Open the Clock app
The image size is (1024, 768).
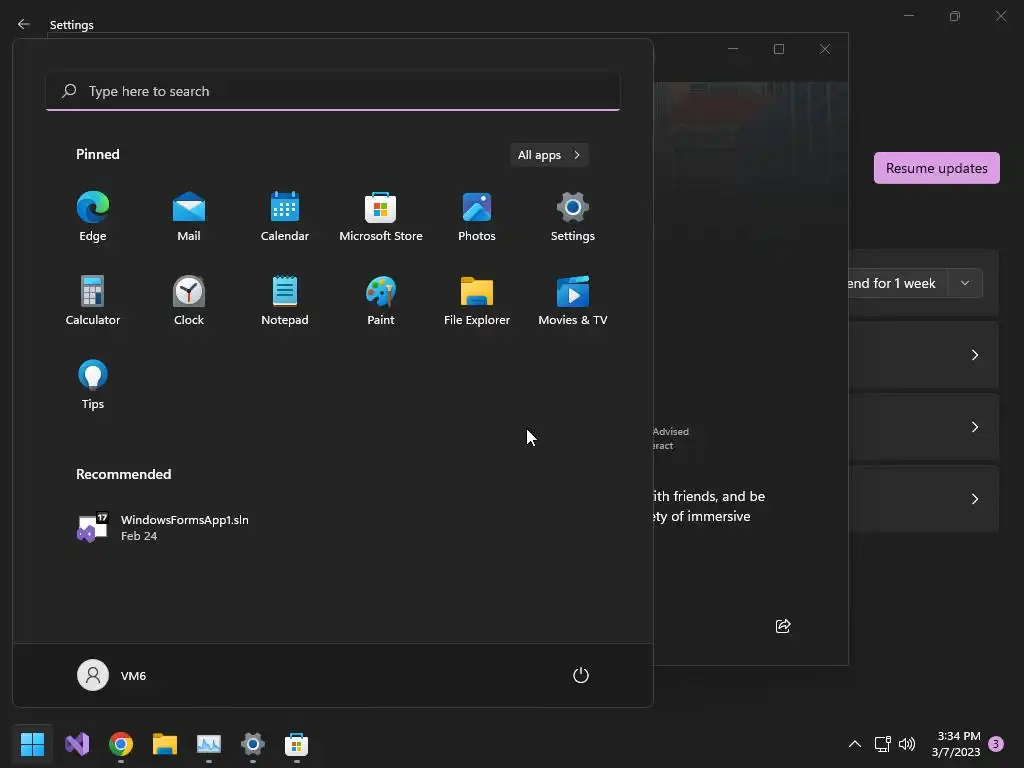tap(189, 301)
